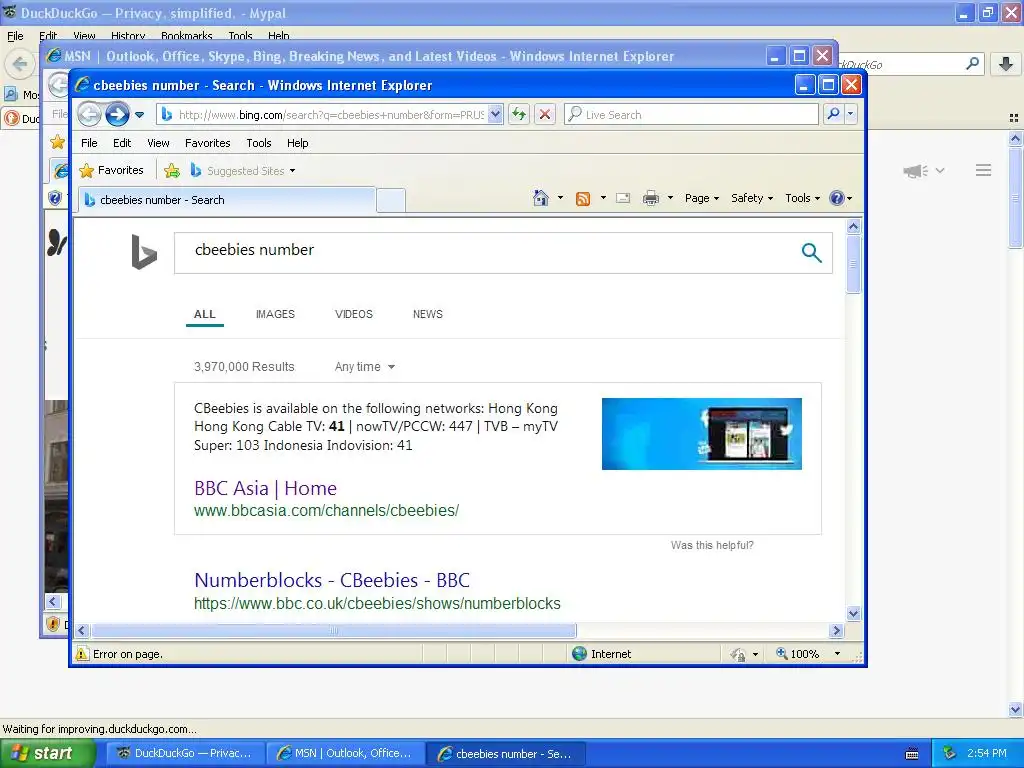Open the Tools menu in IE menu bar
1024x768 pixels.
pyautogui.click(x=259, y=143)
